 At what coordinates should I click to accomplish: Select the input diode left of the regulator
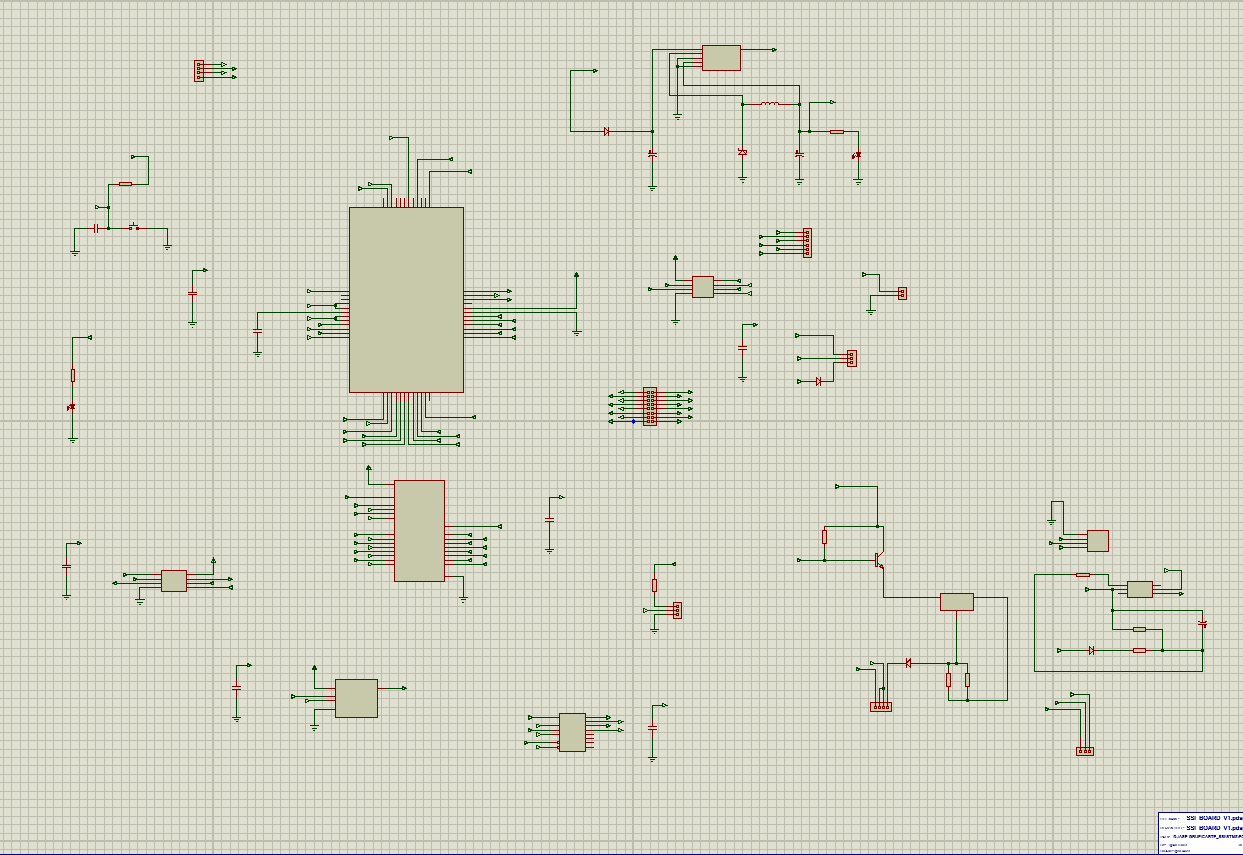(x=607, y=131)
